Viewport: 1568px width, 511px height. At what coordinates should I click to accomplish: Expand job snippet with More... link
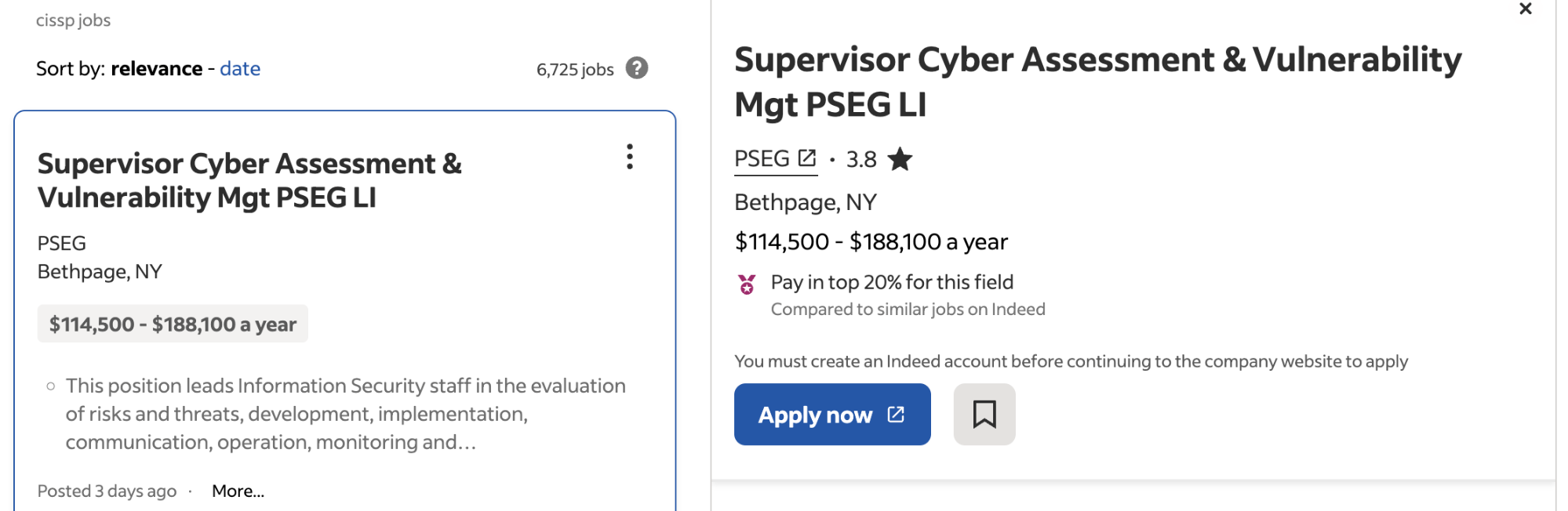[x=238, y=491]
